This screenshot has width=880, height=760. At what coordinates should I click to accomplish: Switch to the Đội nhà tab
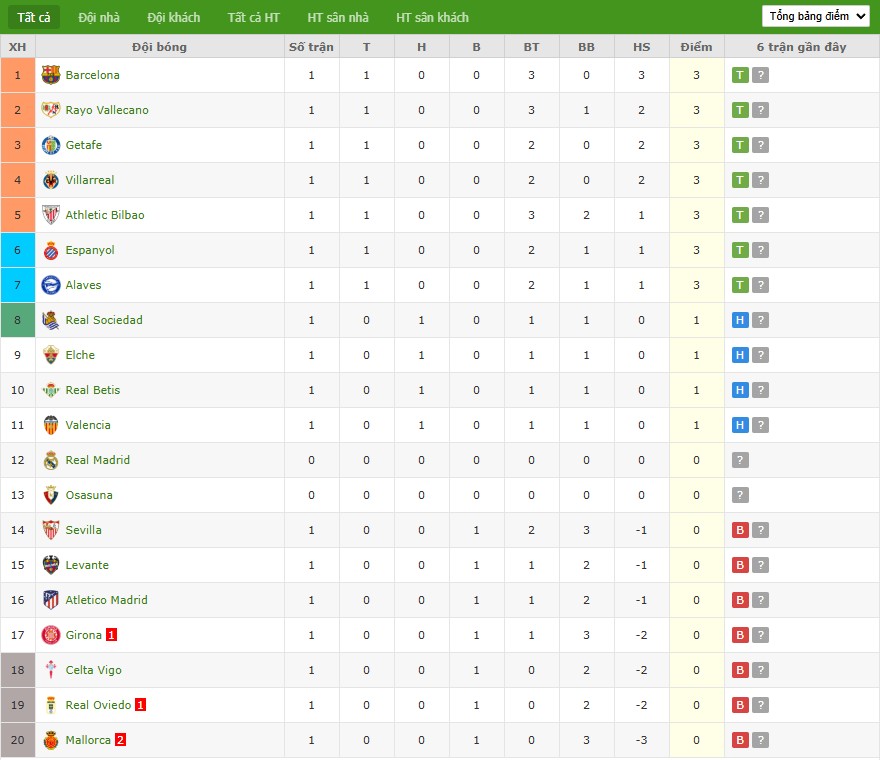pos(100,17)
